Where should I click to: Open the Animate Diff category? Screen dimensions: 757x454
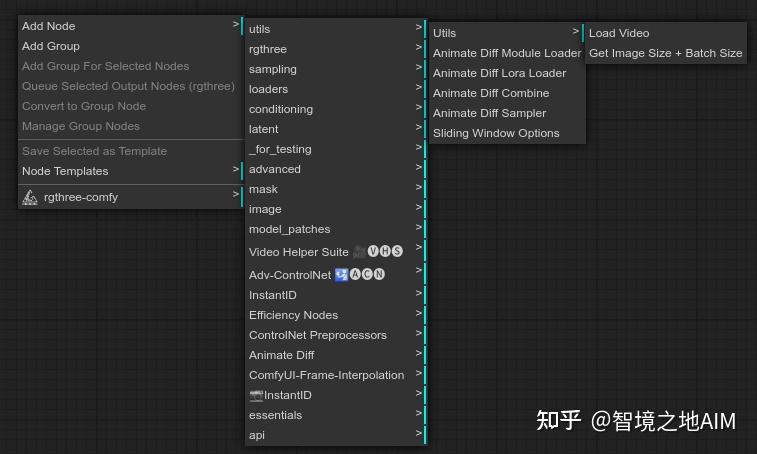[x=336, y=355]
